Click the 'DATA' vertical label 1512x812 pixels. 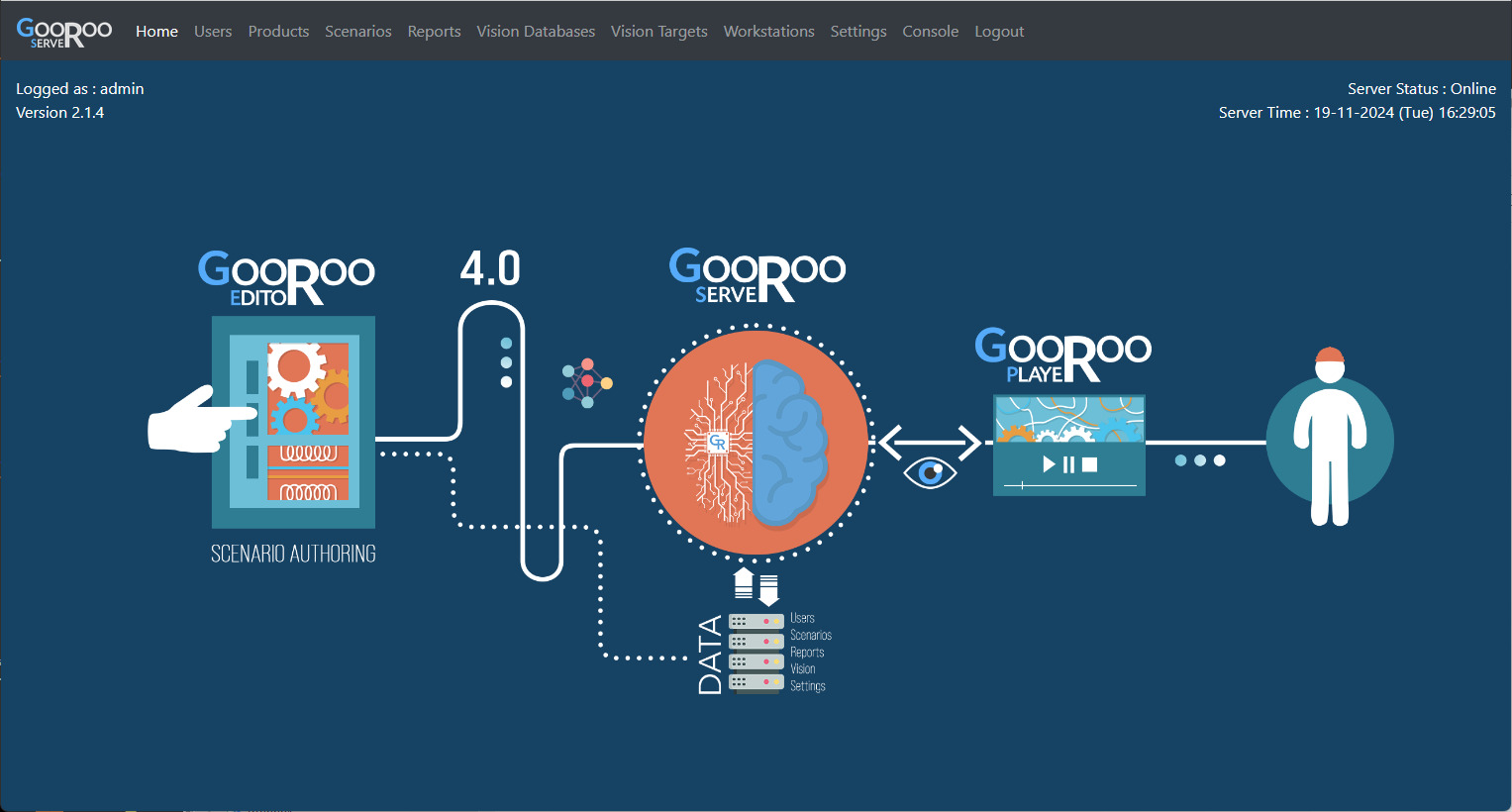pos(710,655)
